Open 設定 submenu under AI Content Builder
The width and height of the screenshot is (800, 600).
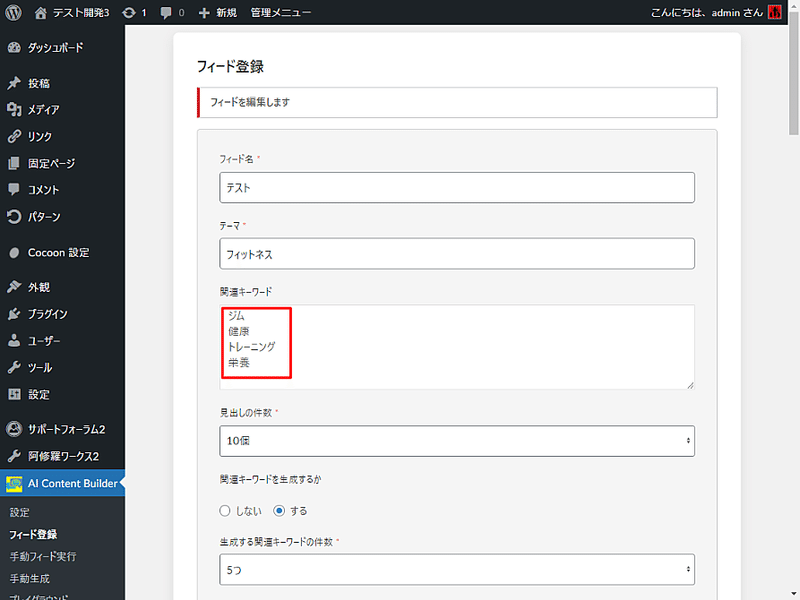20,512
